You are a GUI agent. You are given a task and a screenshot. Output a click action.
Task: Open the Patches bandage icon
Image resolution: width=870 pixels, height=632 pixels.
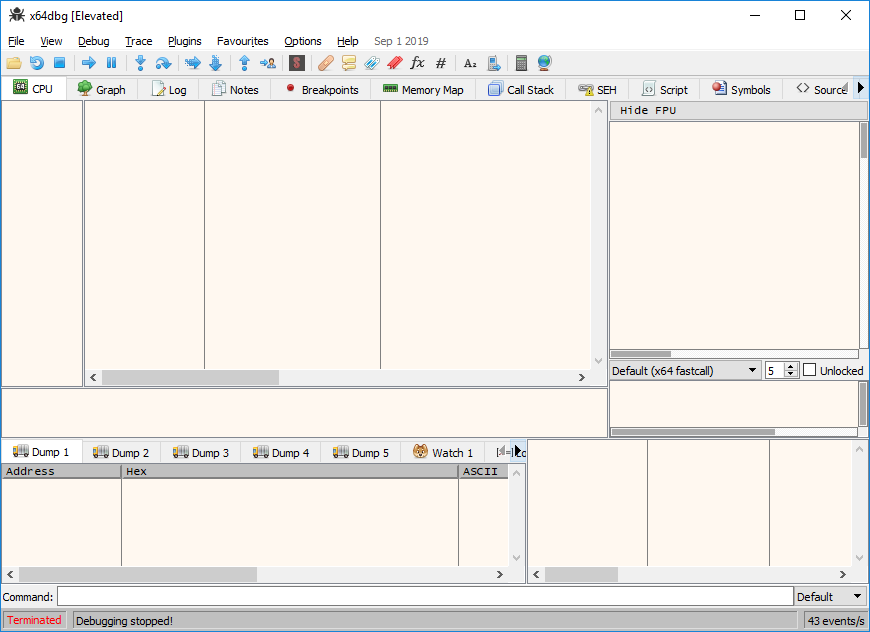(326, 63)
